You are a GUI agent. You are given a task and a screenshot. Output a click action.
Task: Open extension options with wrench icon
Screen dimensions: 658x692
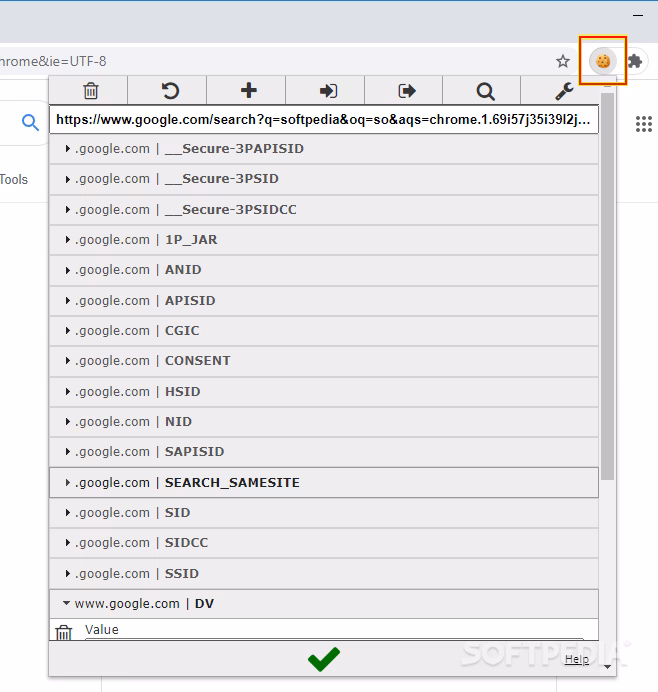563,90
